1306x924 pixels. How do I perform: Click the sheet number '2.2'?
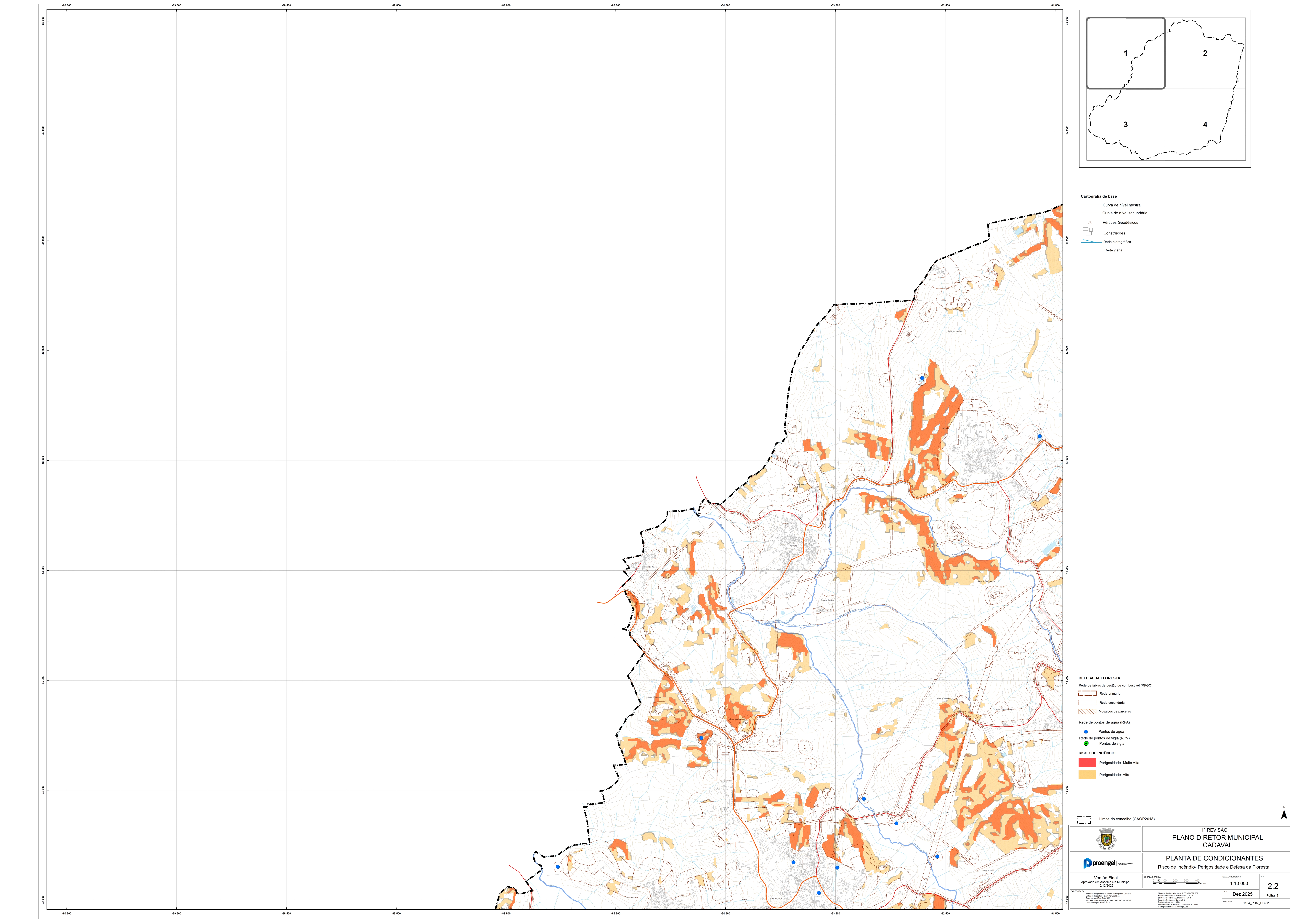[1273, 886]
